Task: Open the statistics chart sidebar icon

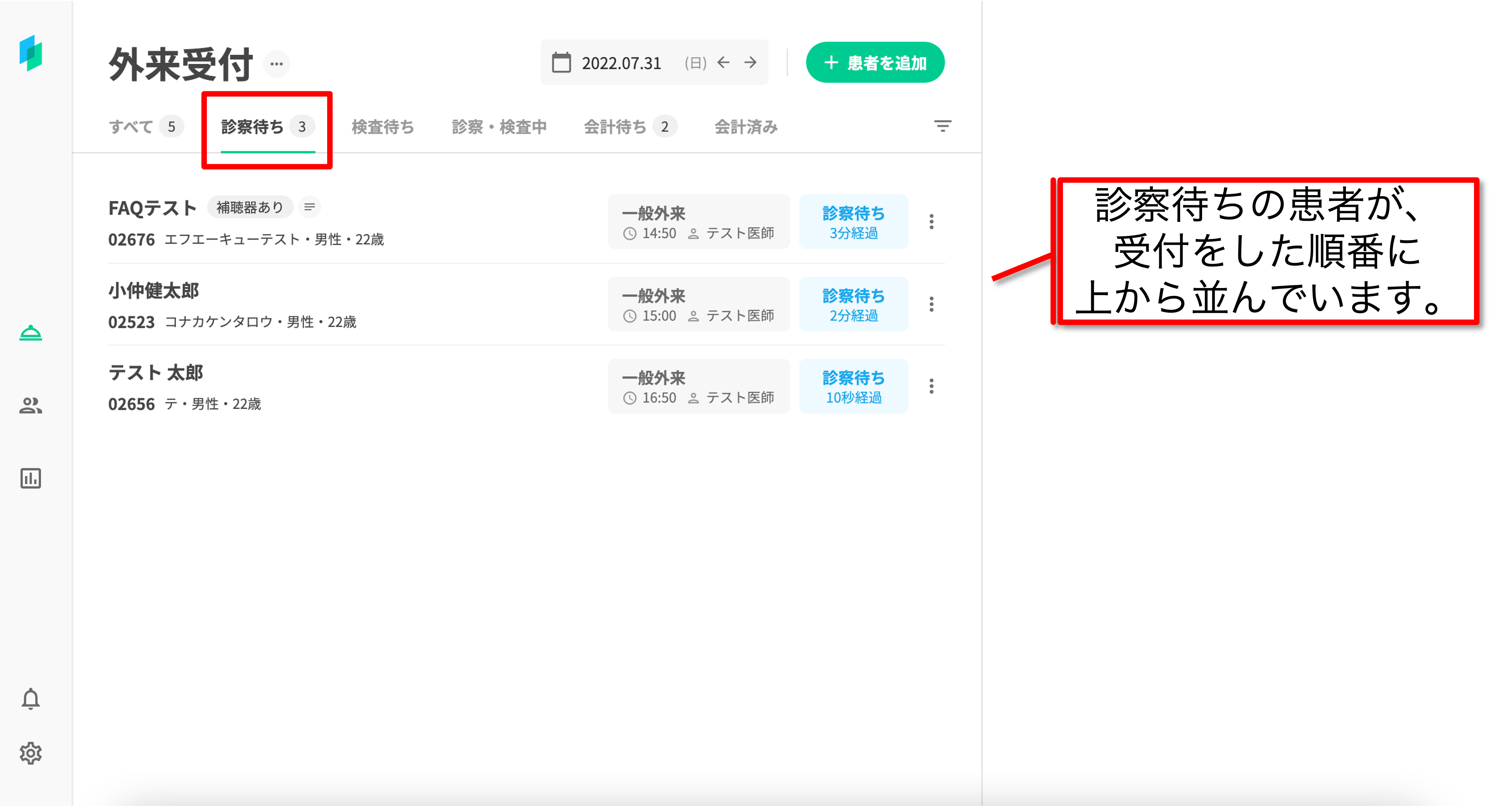Action: pos(31,478)
